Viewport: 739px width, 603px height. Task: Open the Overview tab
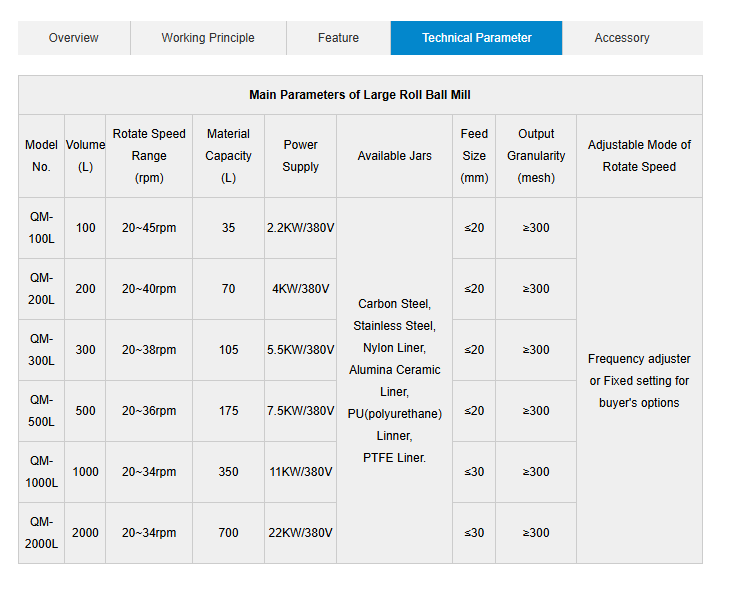click(x=74, y=38)
